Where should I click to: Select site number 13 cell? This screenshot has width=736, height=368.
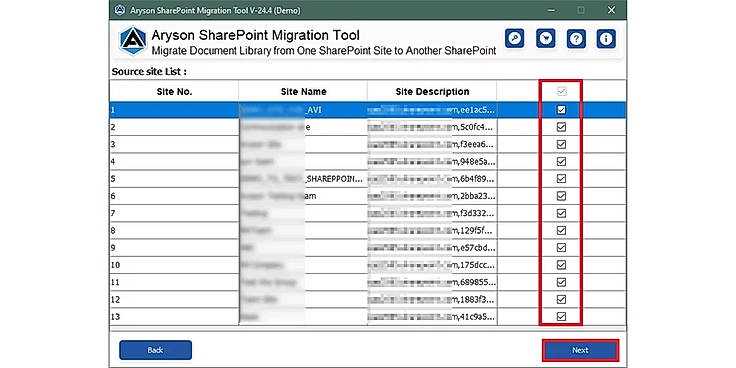[174, 317]
